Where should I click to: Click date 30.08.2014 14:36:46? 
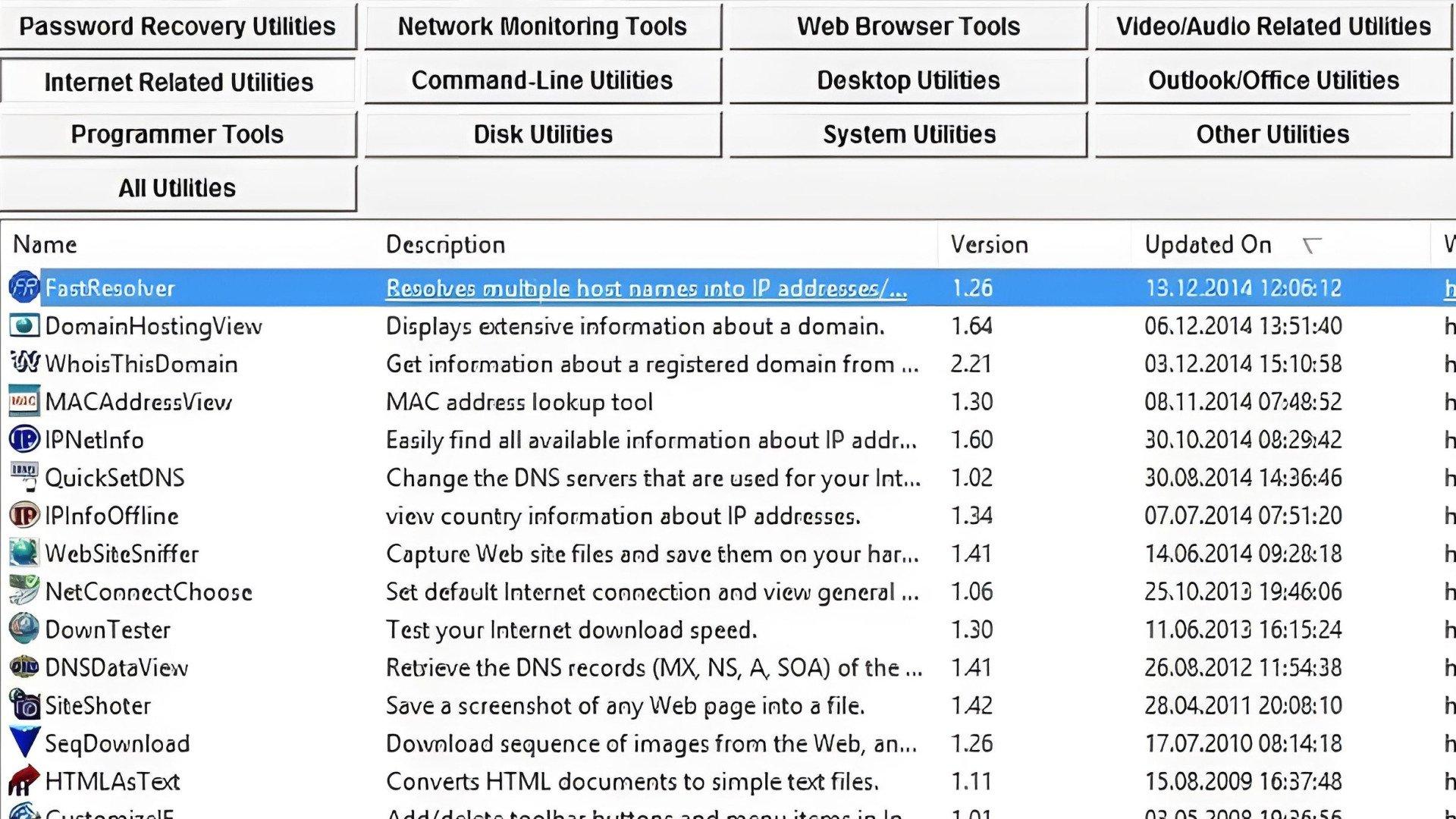(1244, 478)
